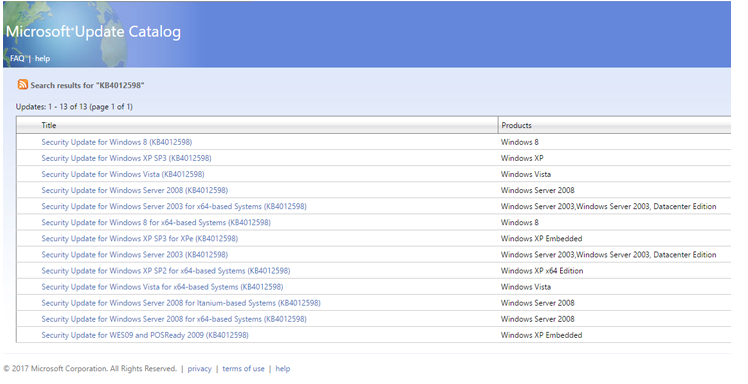Click the Microsoft Update Catalog title
The width and height of the screenshot is (748, 384).
[94, 32]
